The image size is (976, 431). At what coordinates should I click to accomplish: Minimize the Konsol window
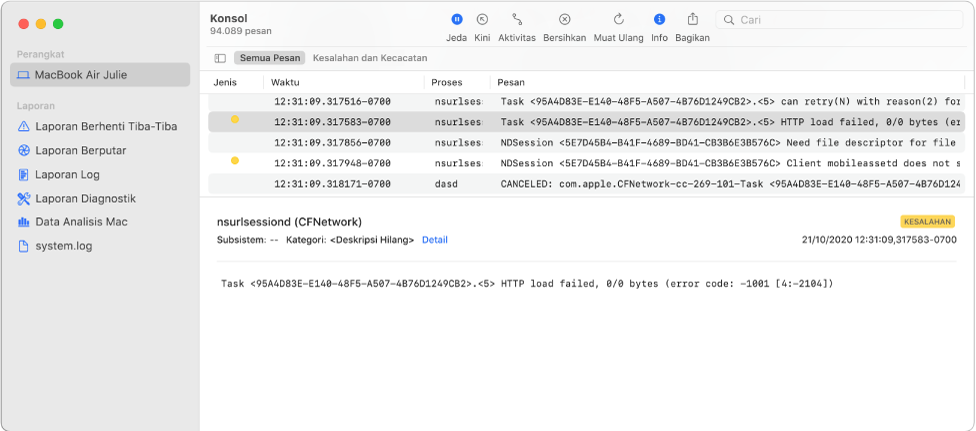(40, 24)
